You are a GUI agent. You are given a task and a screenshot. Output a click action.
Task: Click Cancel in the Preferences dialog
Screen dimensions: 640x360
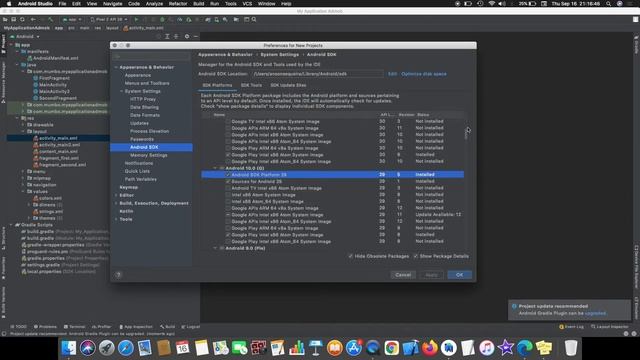tap(403, 275)
